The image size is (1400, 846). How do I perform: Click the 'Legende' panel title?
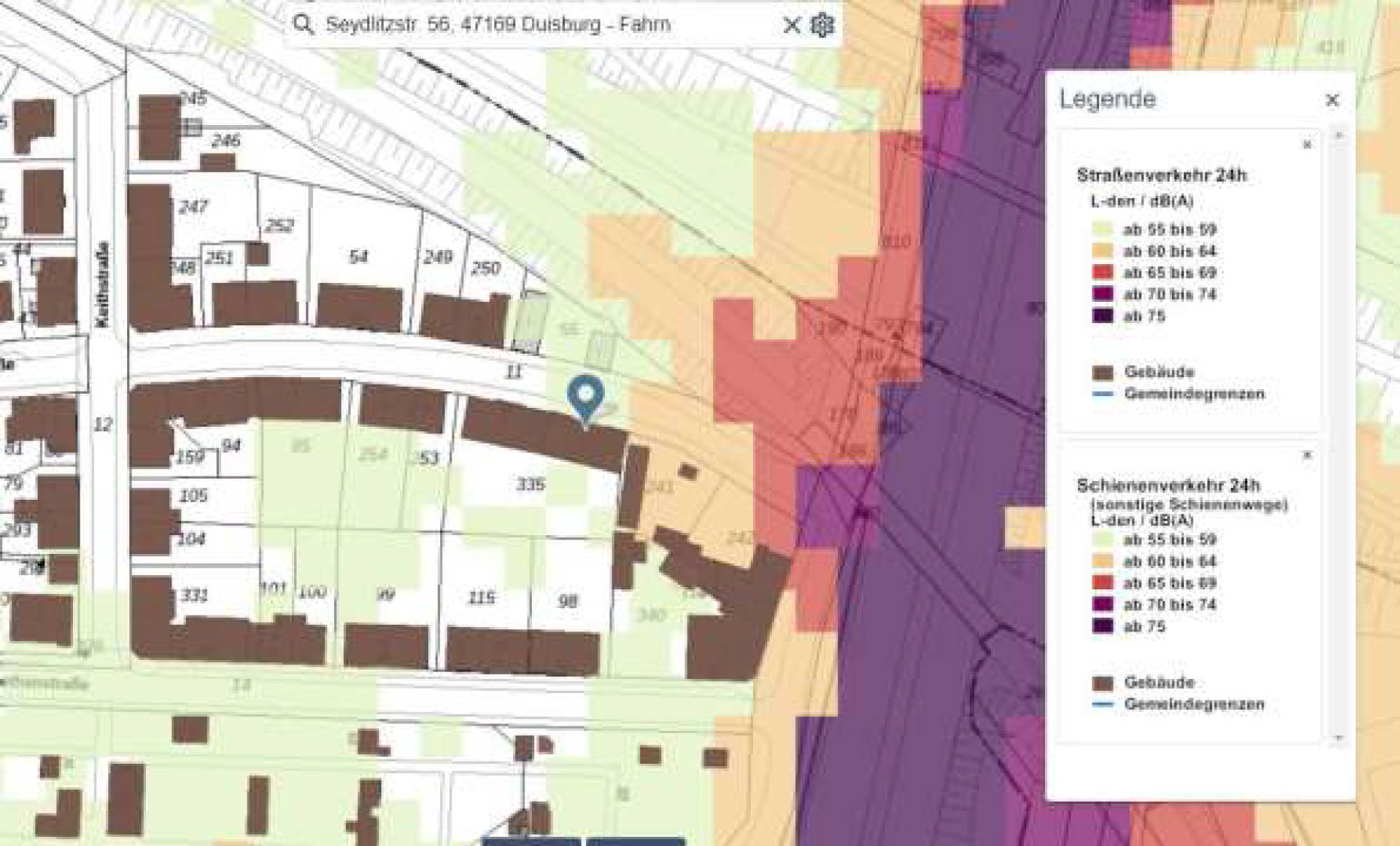(1107, 99)
